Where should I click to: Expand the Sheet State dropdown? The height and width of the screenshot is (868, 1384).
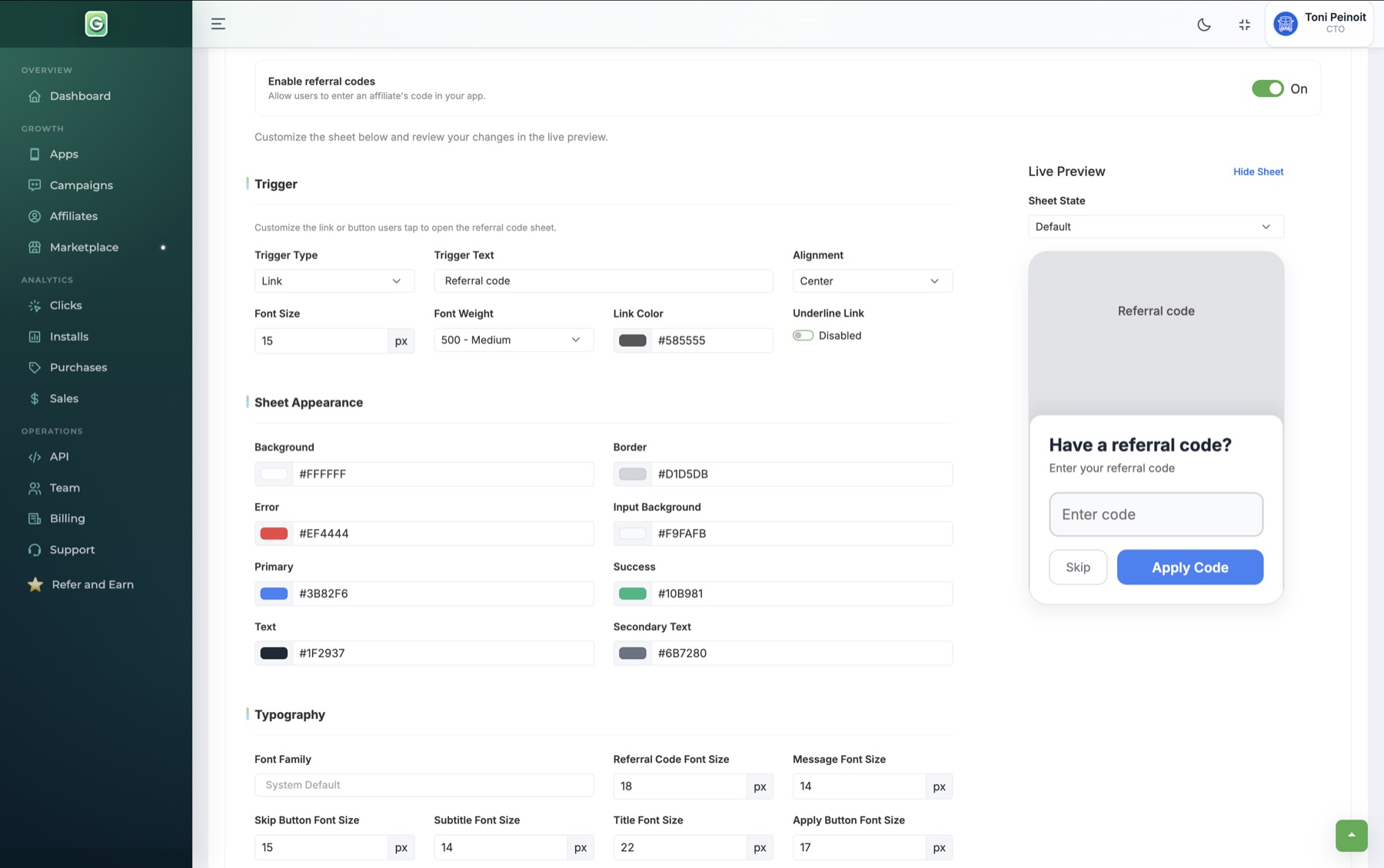coord(1156,227)
